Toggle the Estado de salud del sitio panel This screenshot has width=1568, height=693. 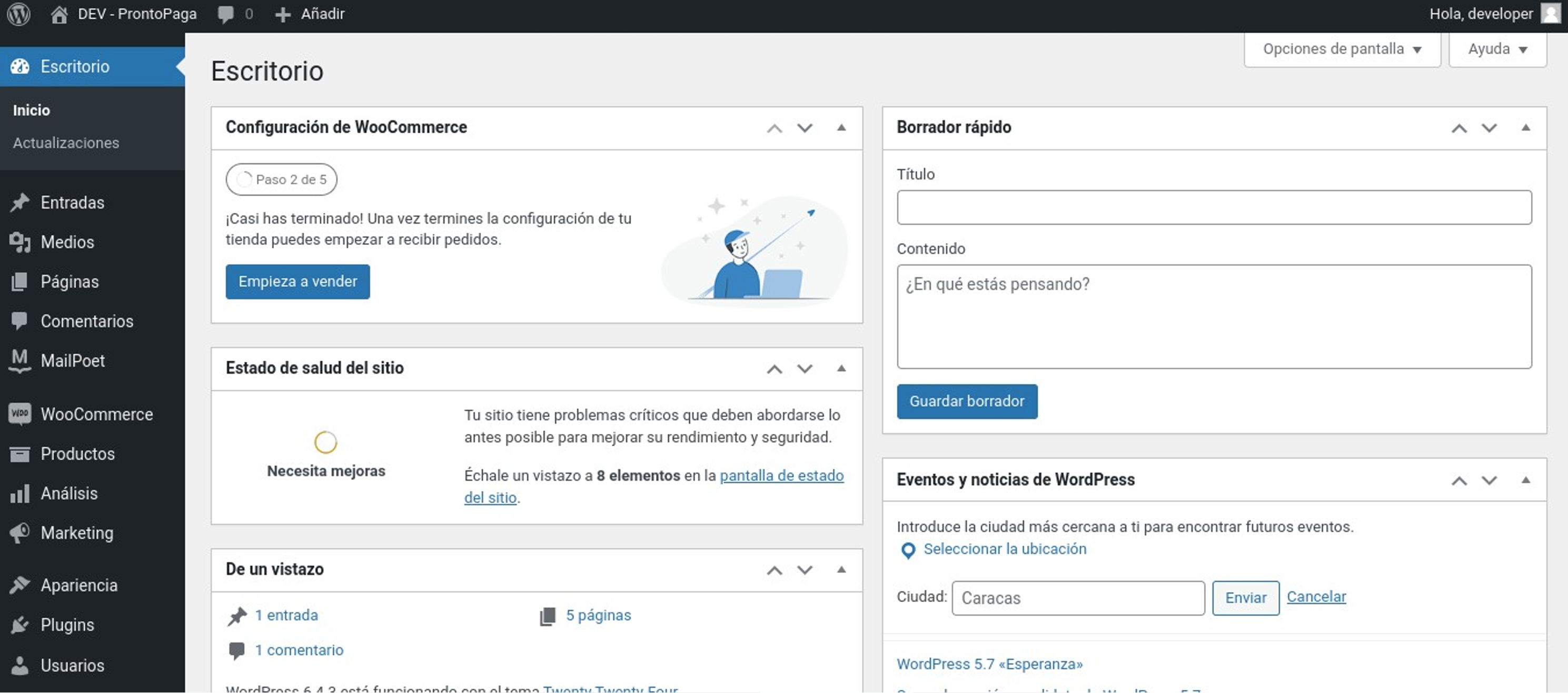(841, 369)
